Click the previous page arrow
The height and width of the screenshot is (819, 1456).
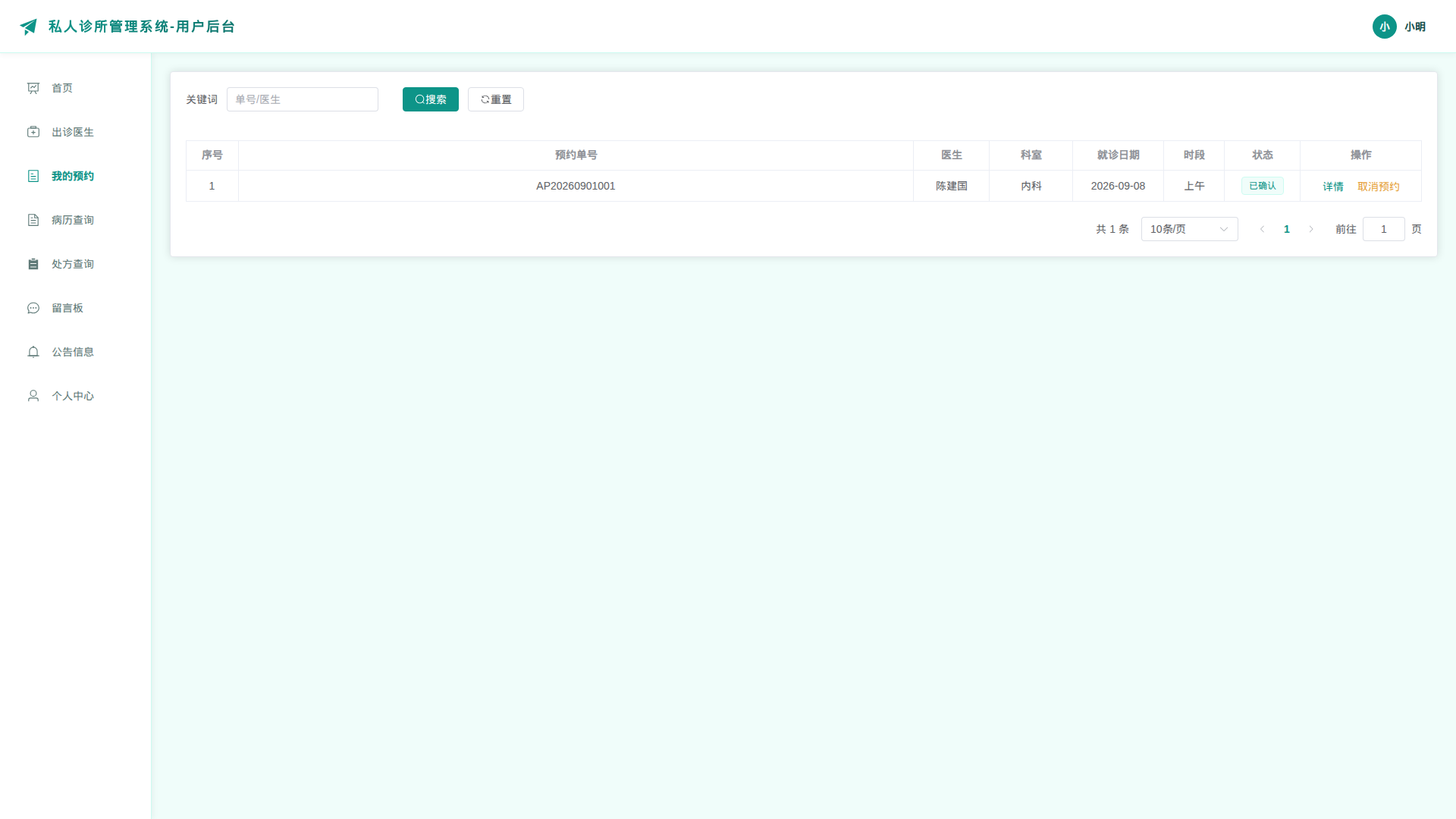pos(1263,229)
